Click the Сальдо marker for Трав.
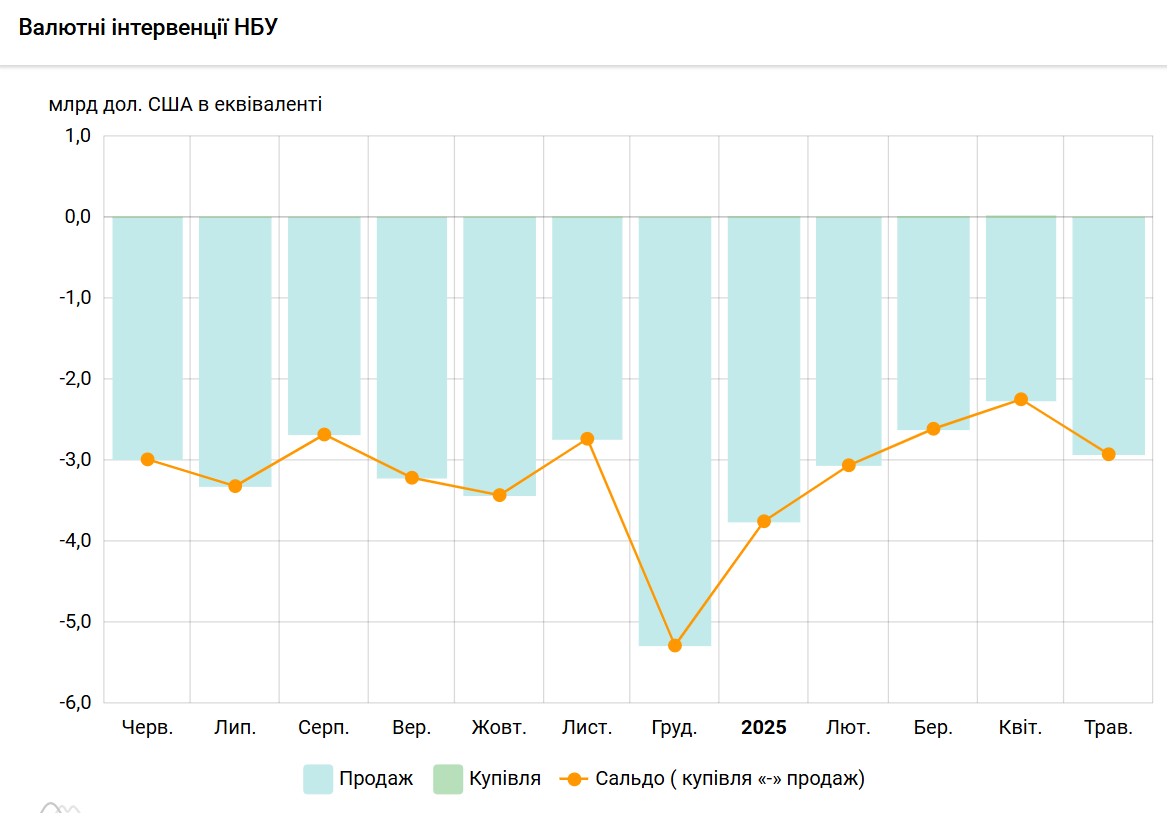This screenshot has width=1167, height=813. click(1108, 454)
